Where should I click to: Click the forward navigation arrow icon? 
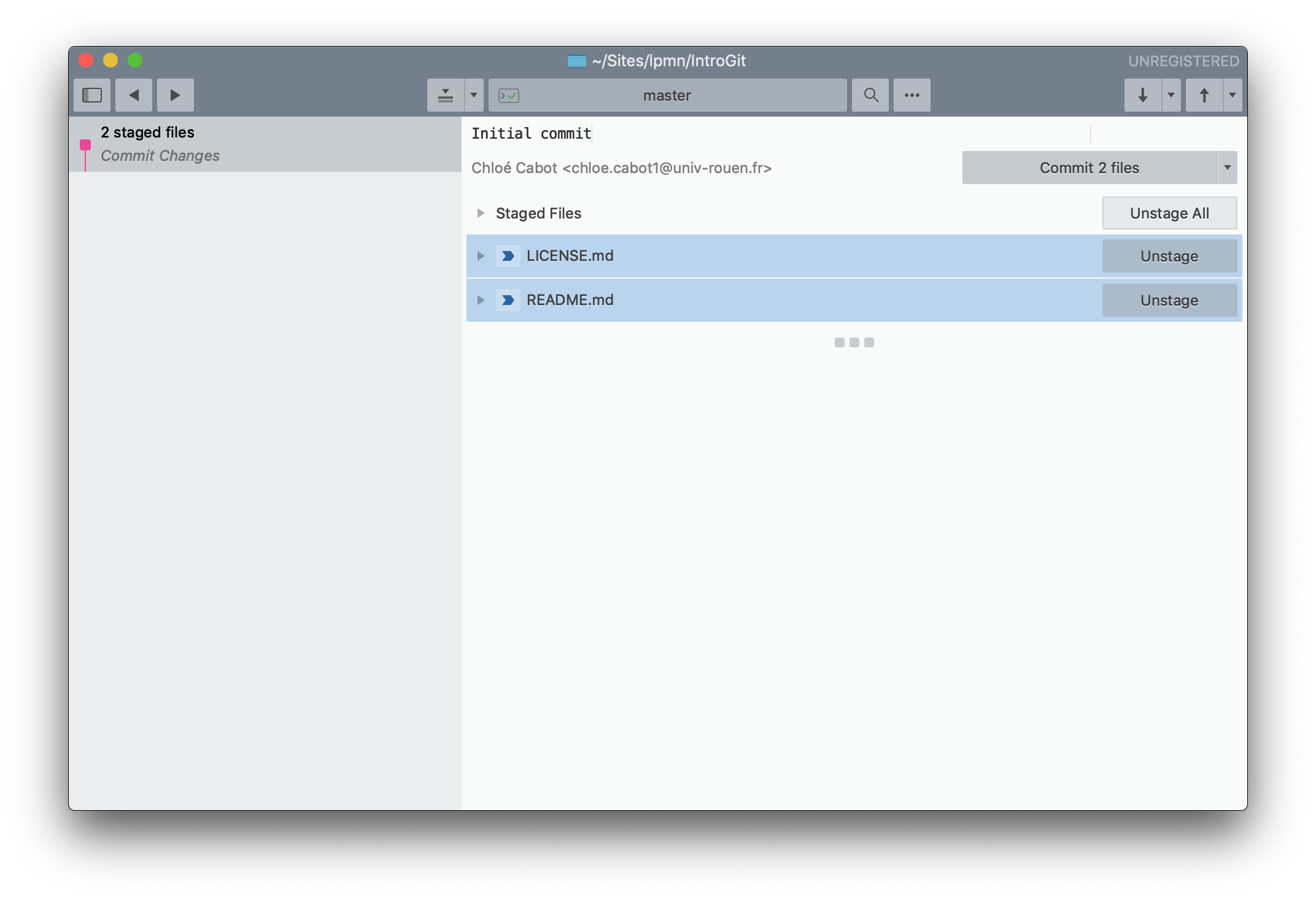[x=174, y=94]
